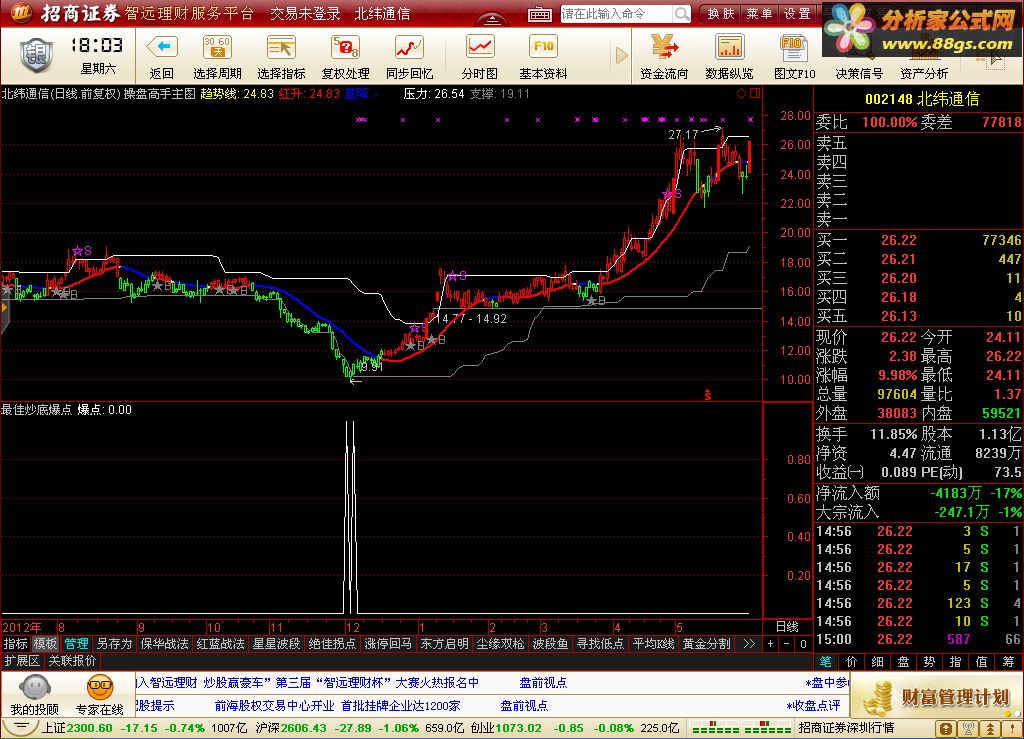Click the 0 reset-panel button
Screen dimensions: 1024x739
(x=803, y=644)
